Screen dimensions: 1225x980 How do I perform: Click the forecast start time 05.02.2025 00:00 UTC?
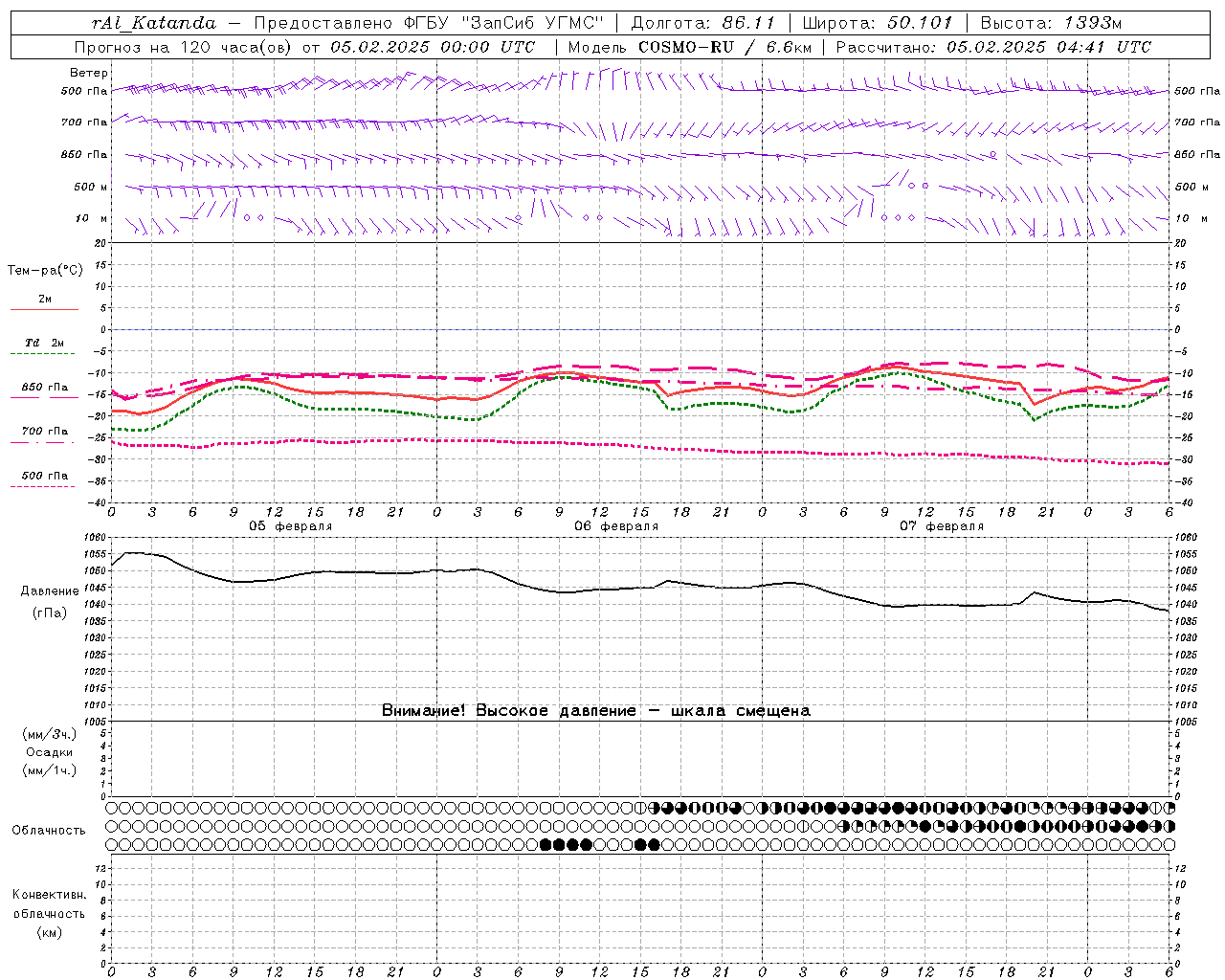433,47
